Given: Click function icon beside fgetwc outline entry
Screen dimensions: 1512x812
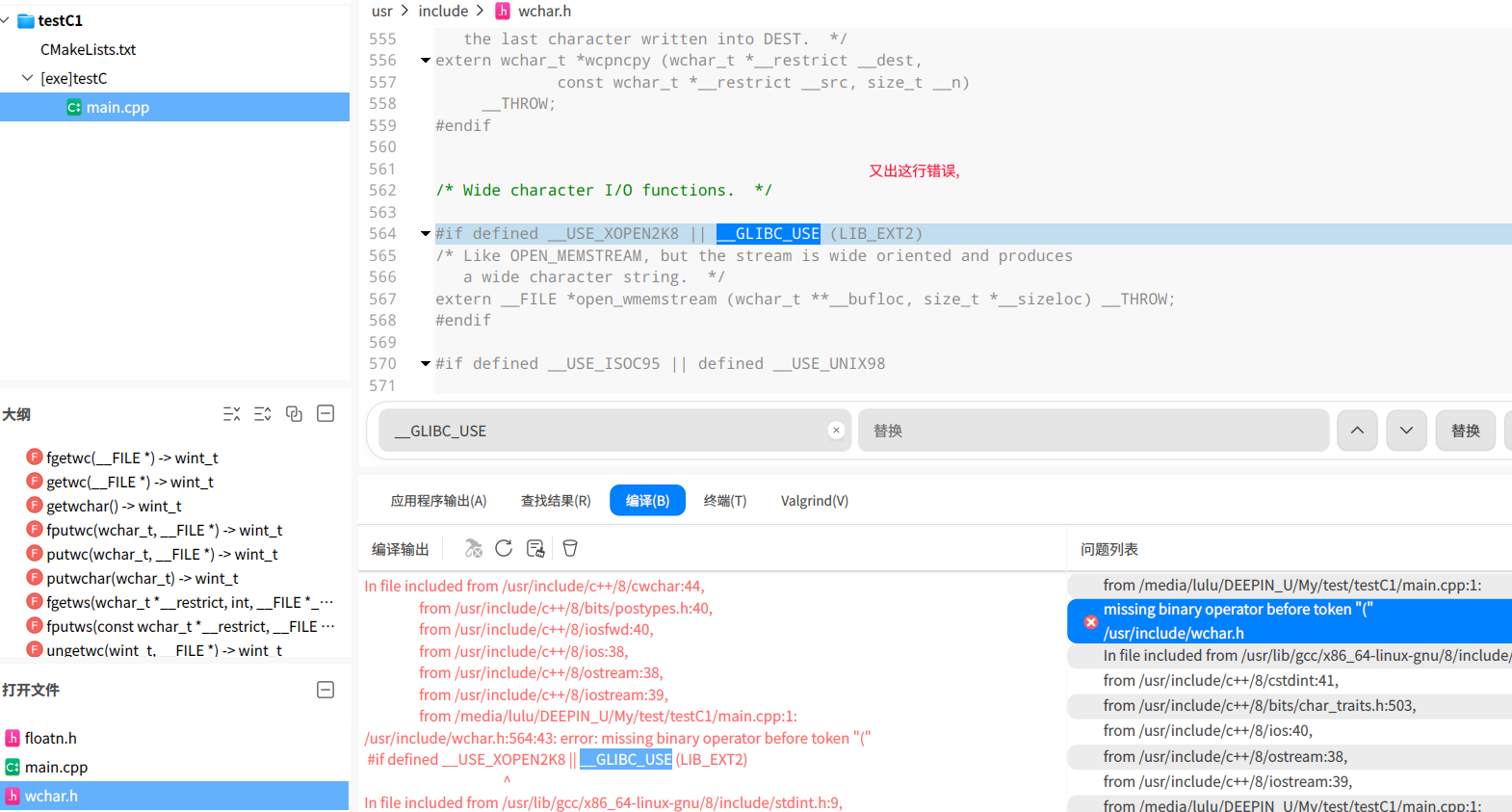Looking at the screenshot, I should (x=35, y=457).
